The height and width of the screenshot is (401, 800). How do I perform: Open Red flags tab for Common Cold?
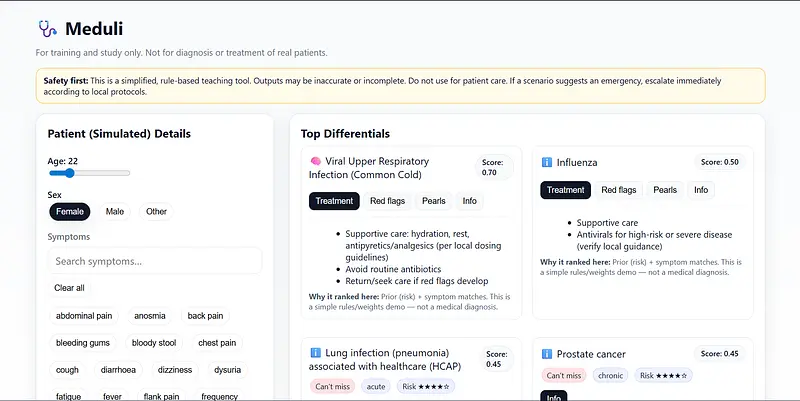[x=387, y=201]
